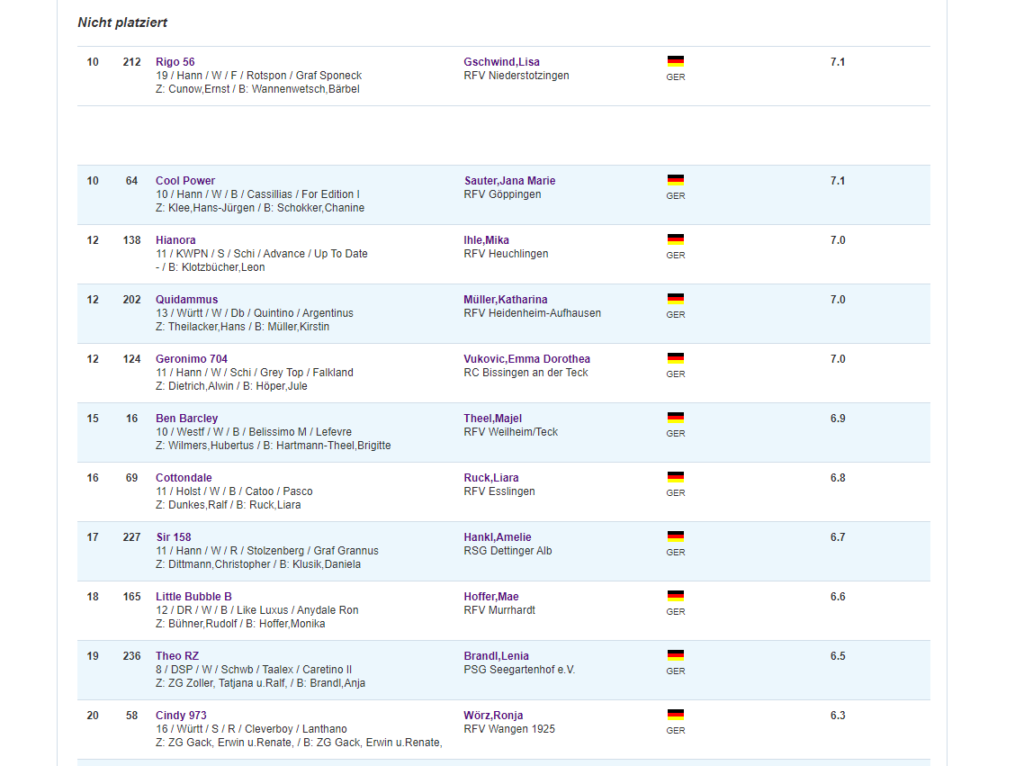Click German flag in Ben Barcley row

[675, 418]
